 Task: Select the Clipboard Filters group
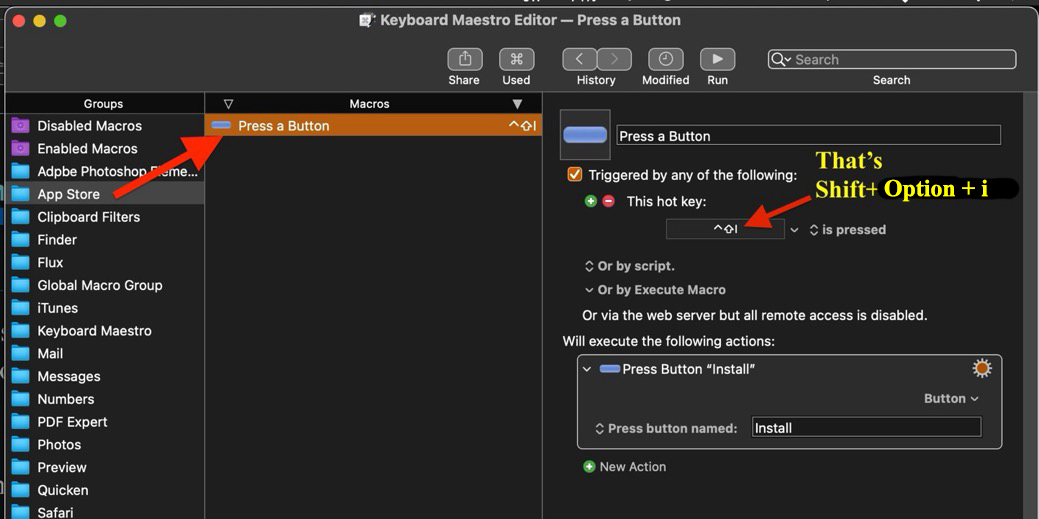tap(105, 217)
